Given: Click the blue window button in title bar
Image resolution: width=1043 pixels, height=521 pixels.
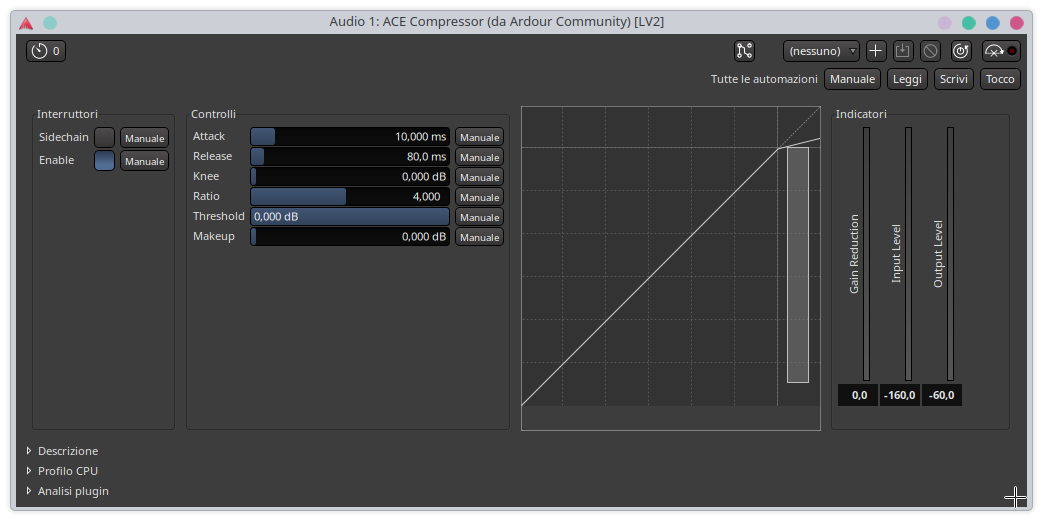Looking at the screenshot, I should tap(992, 23).
